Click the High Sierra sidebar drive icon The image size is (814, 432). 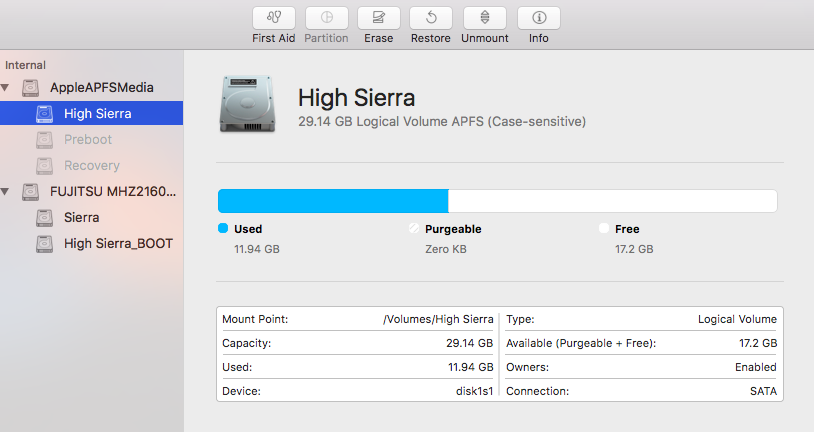coord(44,114)
